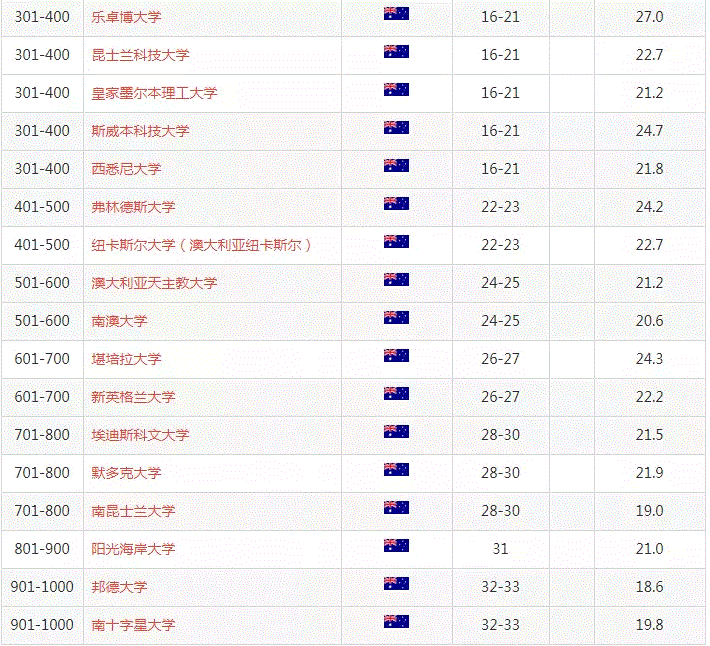Select national rank 16-21 in 昆士兰科技大学 row
The height and width of the screenshot is (646, 710).
point(500,55)
